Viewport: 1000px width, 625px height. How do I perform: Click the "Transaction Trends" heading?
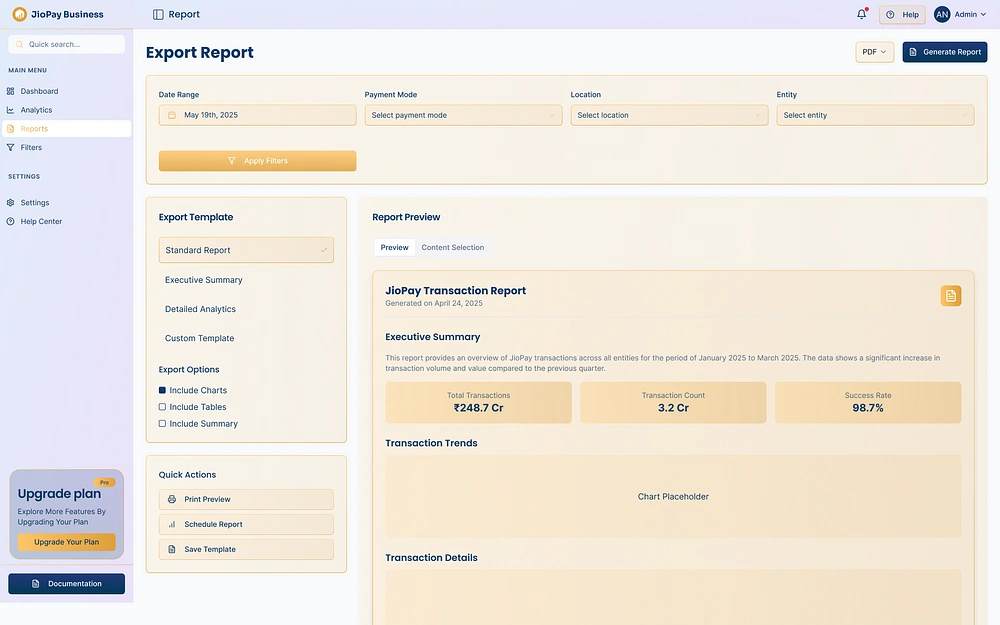(431, 443)
